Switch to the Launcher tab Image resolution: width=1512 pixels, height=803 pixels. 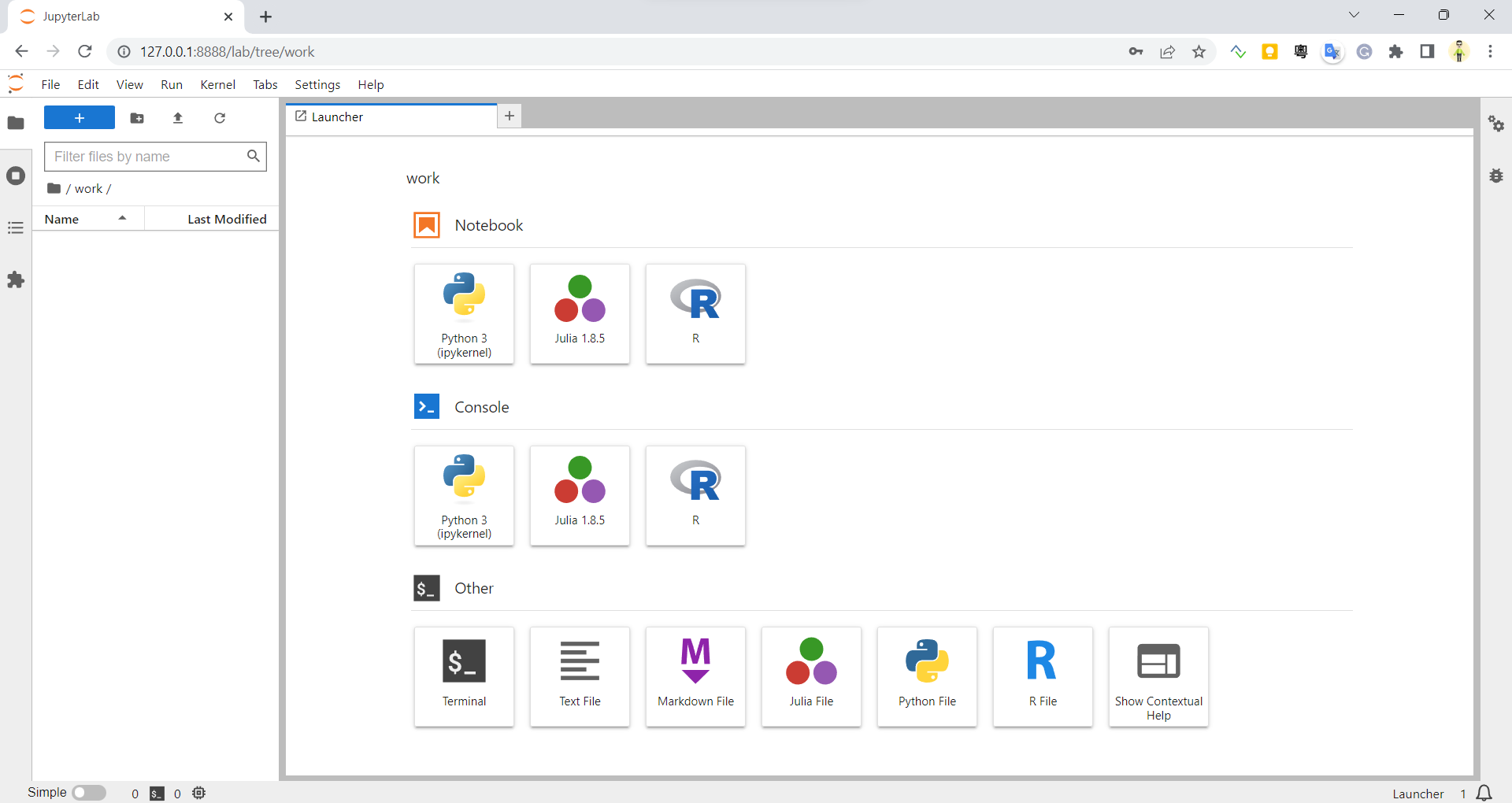[337, 117]
